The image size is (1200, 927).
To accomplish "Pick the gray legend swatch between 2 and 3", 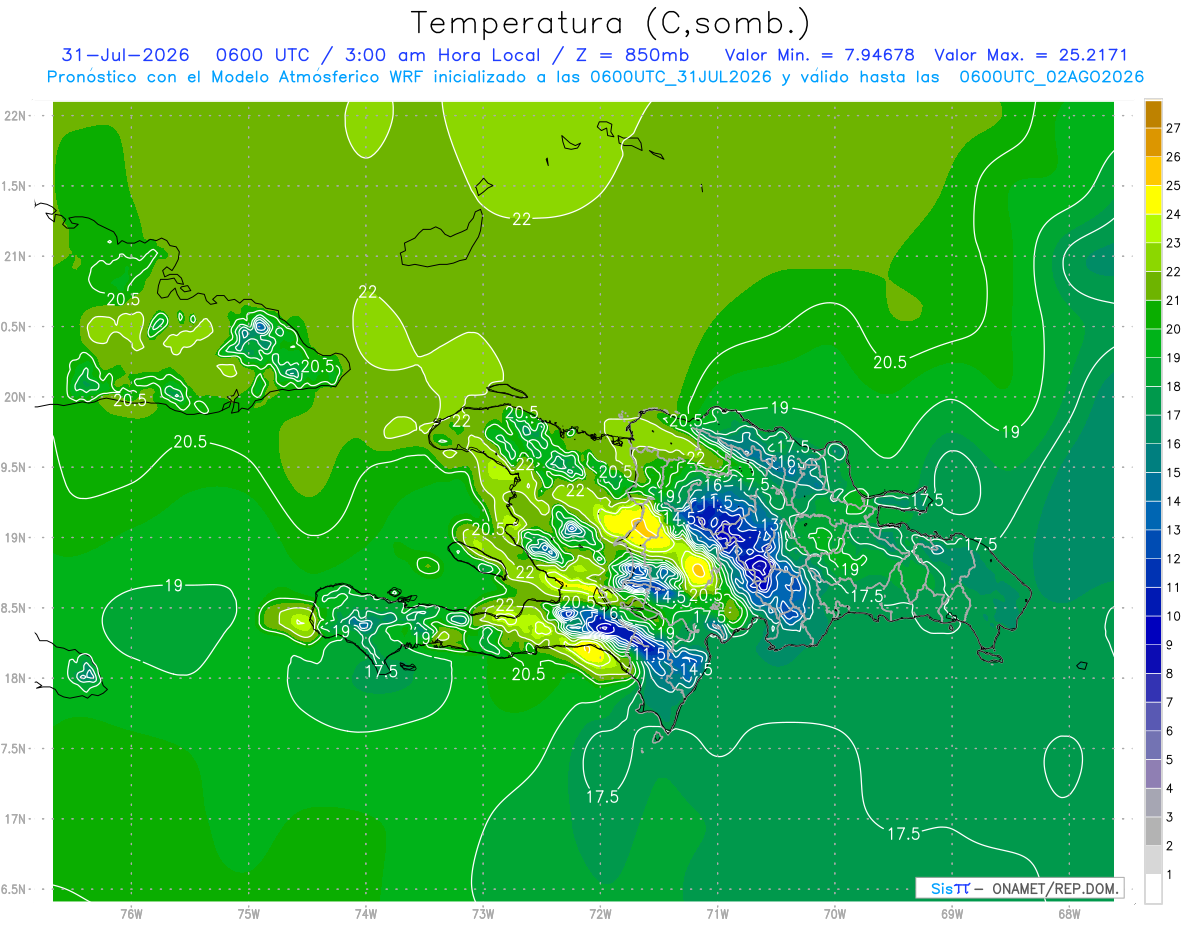I will (1153, 832).
